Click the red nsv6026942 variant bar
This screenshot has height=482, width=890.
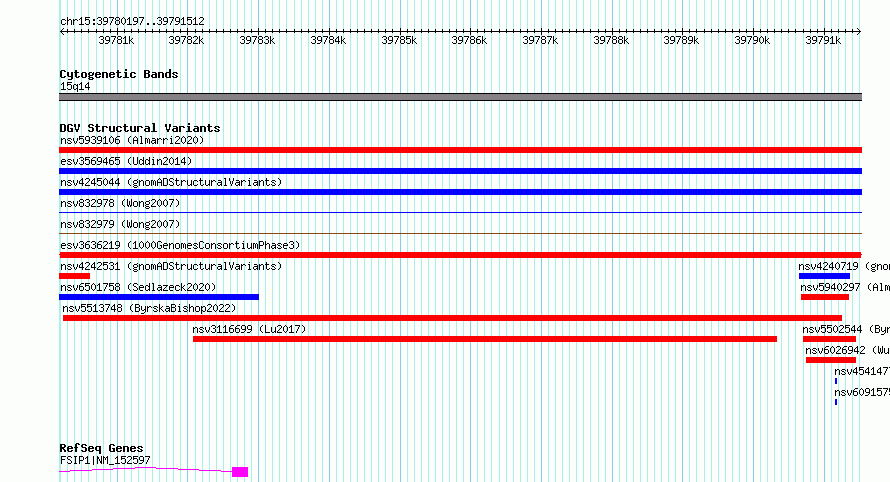[831, 360]
